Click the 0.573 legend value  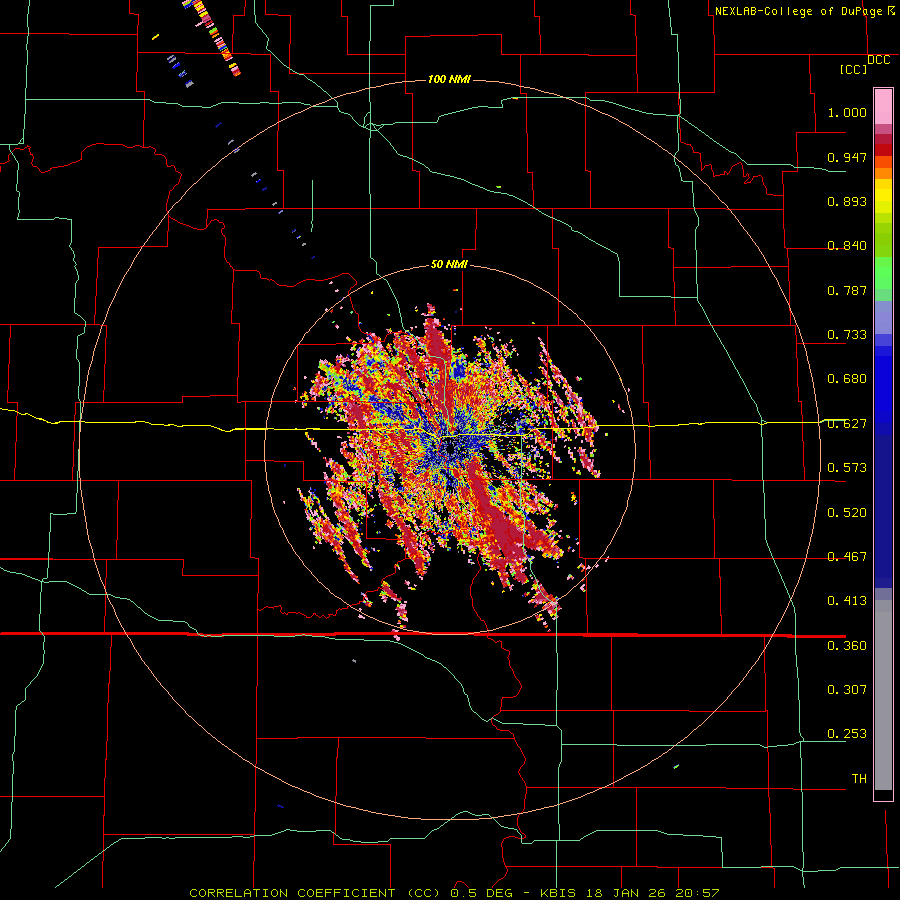point(847,468)
